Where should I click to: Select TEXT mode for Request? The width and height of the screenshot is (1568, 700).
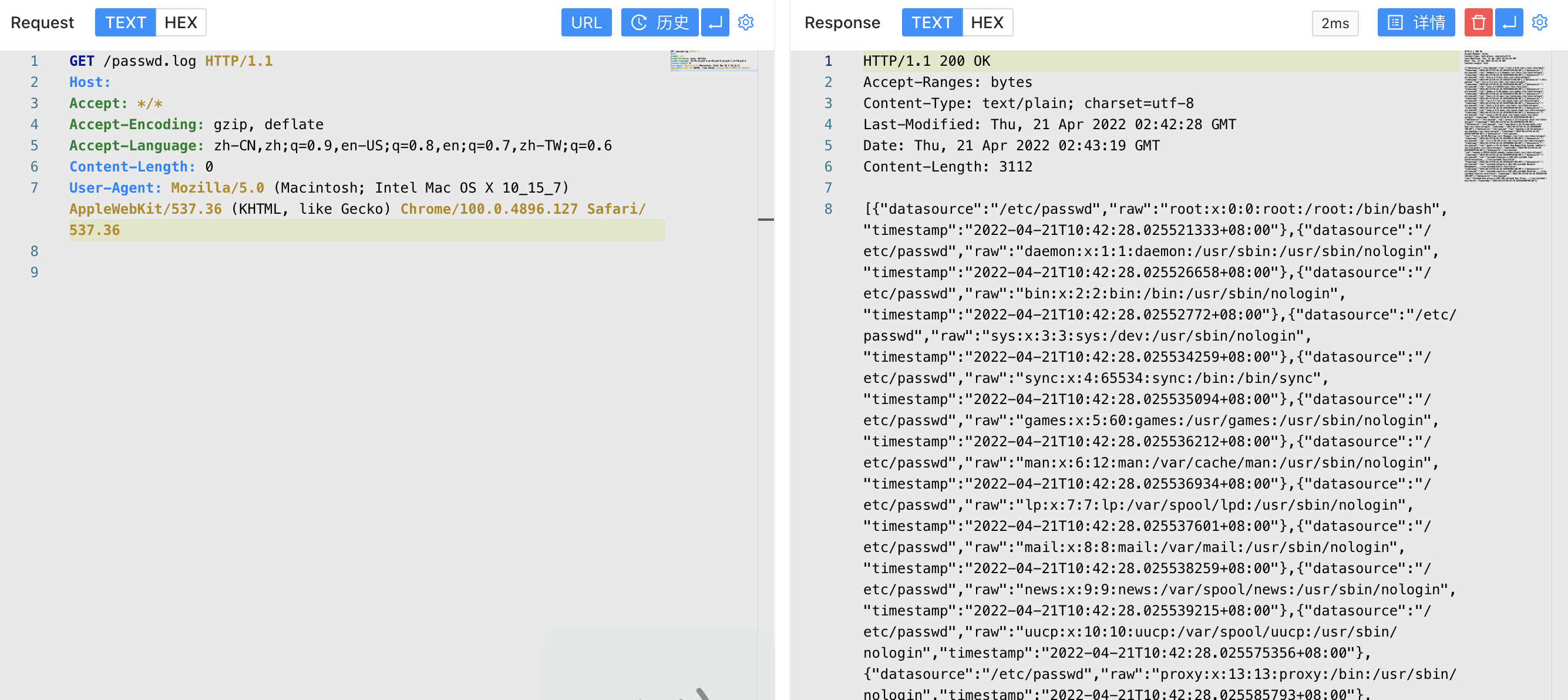point(126,22)
